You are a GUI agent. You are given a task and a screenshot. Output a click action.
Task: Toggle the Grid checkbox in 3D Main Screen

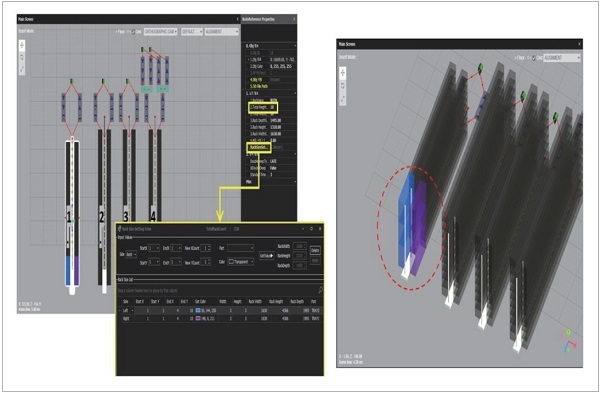point(534,58)
